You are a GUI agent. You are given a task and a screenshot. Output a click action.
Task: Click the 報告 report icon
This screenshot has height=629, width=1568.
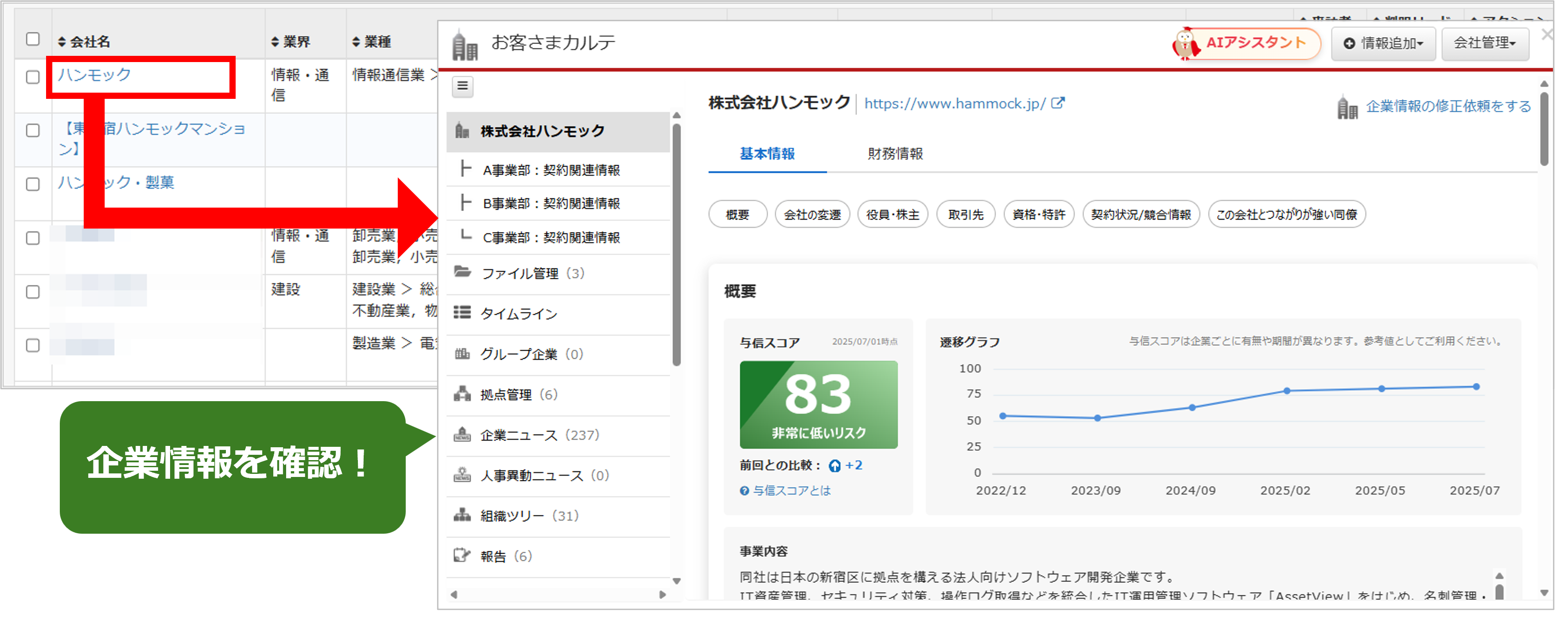click(x=462, y=556)
